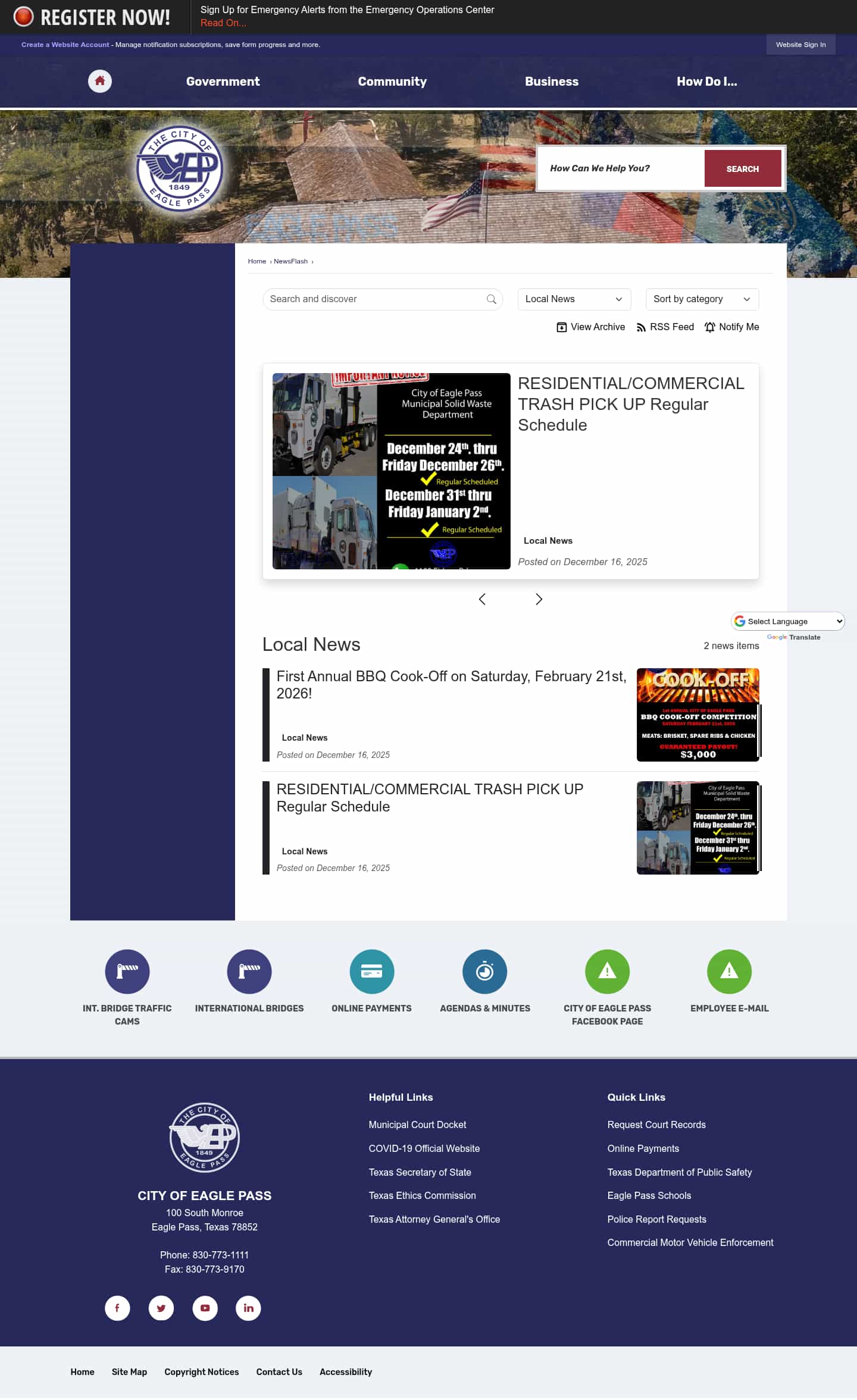Open Texas Department of Public Safety link
Viewport: 857px width, 1400px height.
coord(679,1172)
